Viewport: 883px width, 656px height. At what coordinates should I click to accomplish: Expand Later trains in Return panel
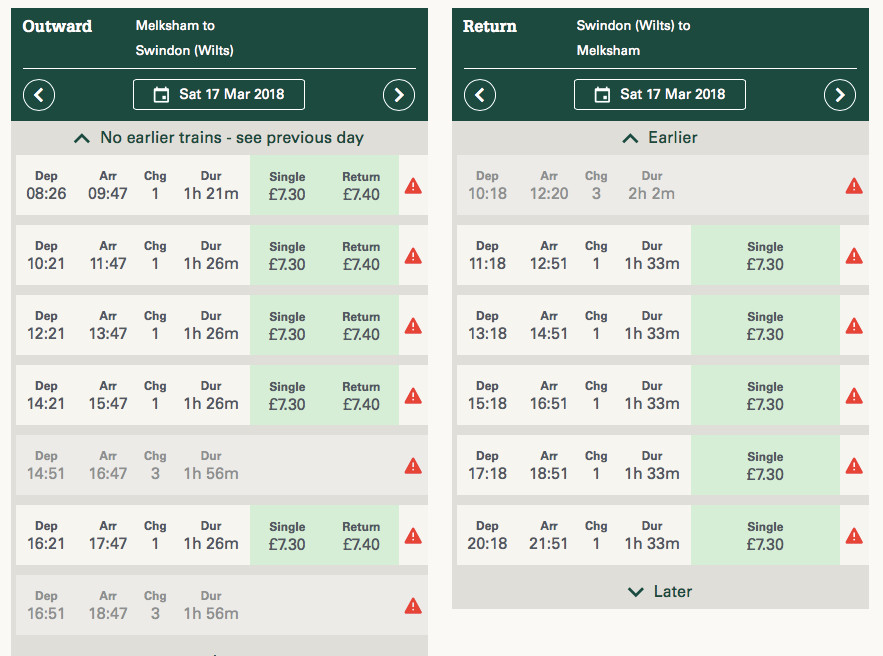pyautogui.click(x=659, y=592)
